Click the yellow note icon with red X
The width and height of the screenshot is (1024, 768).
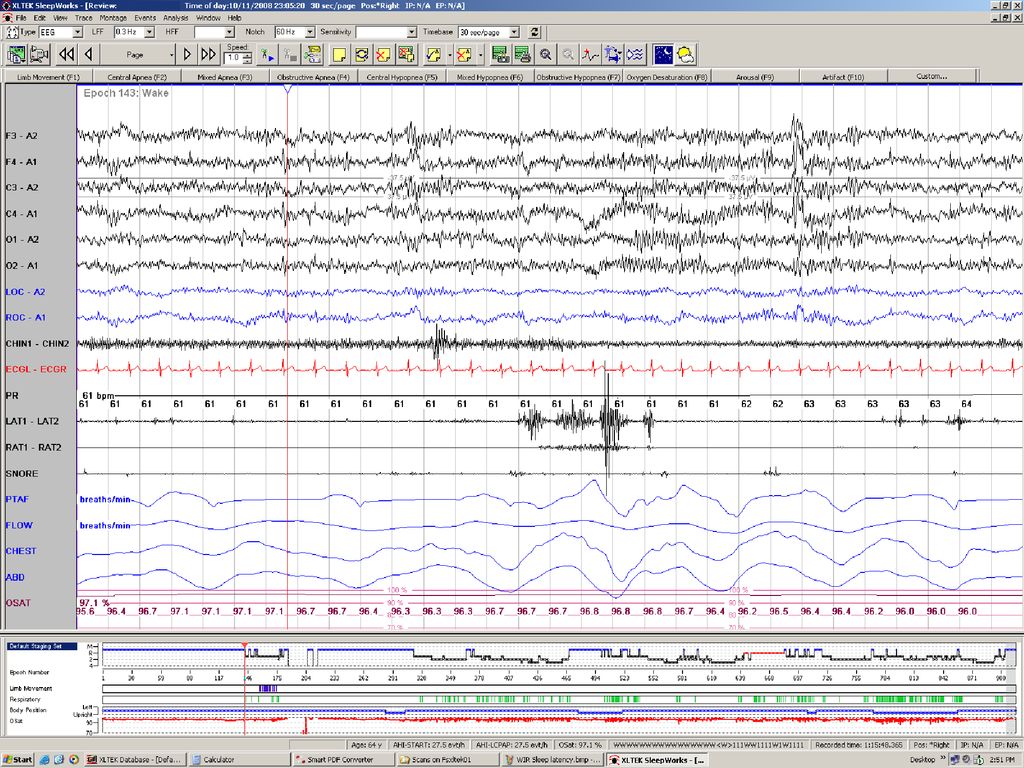pyautogui.click(x=383, y=55)
